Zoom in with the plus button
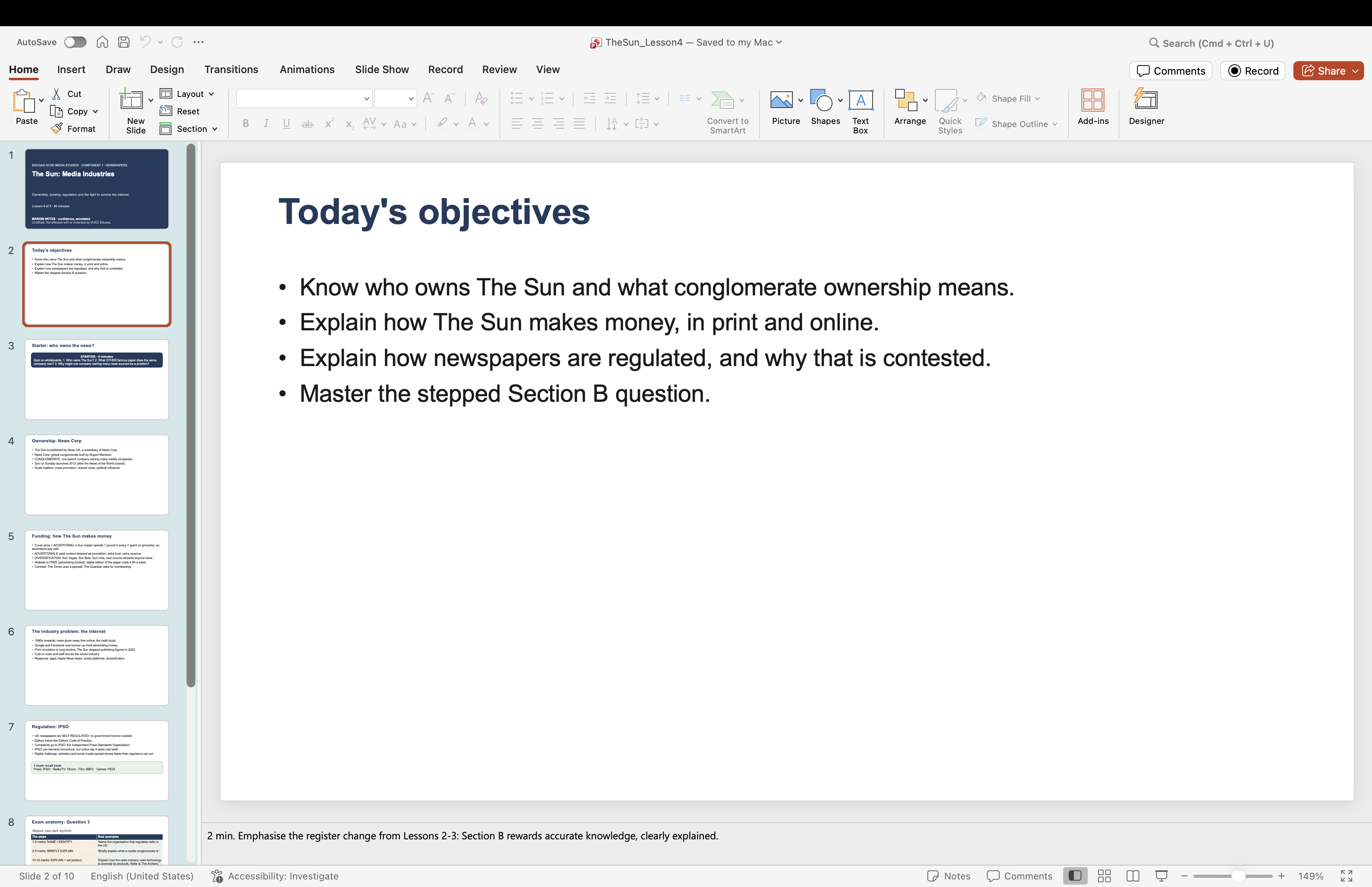The image size is (1372, 887). pos(1281,876)
